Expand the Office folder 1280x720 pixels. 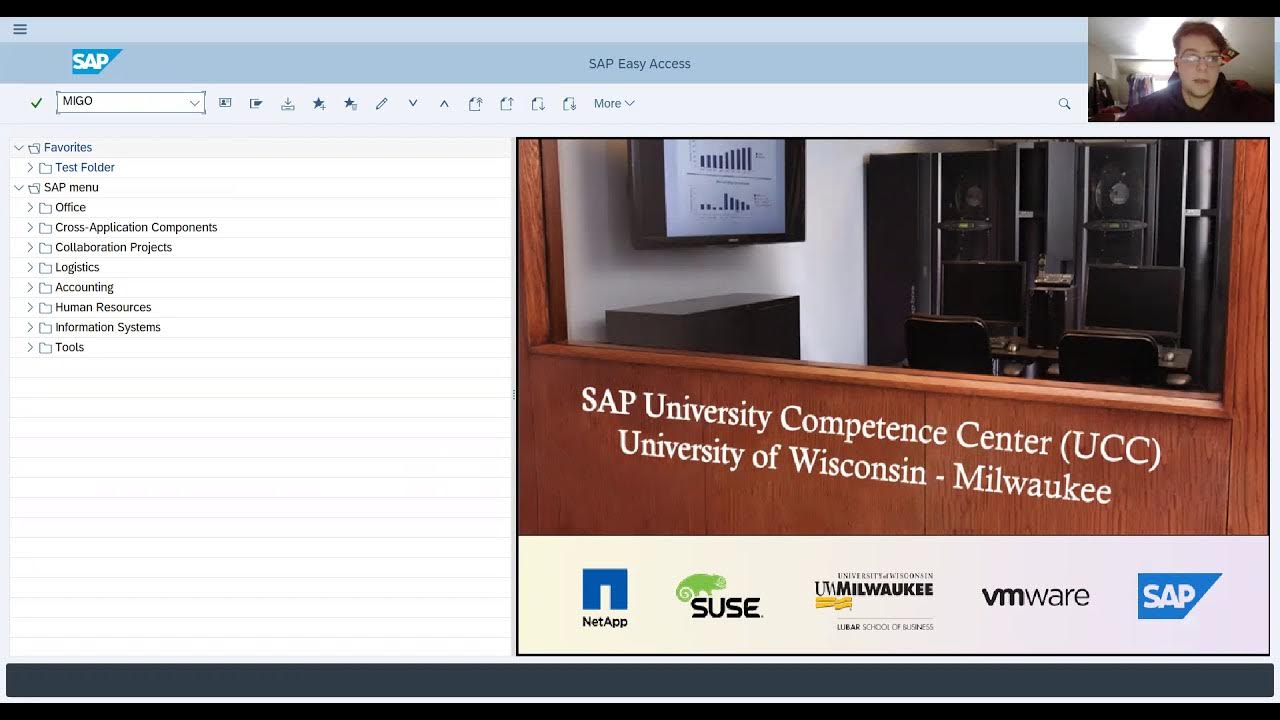tap(30, 207)
